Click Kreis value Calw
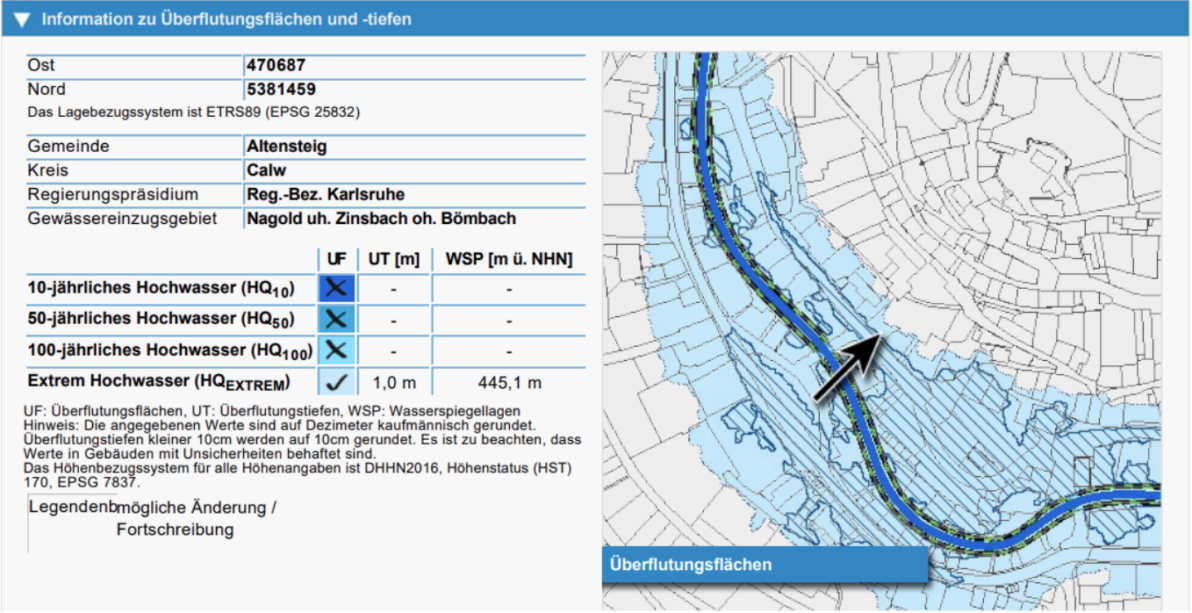Viewport: 1192px width, 613px height. coord(266,170)
